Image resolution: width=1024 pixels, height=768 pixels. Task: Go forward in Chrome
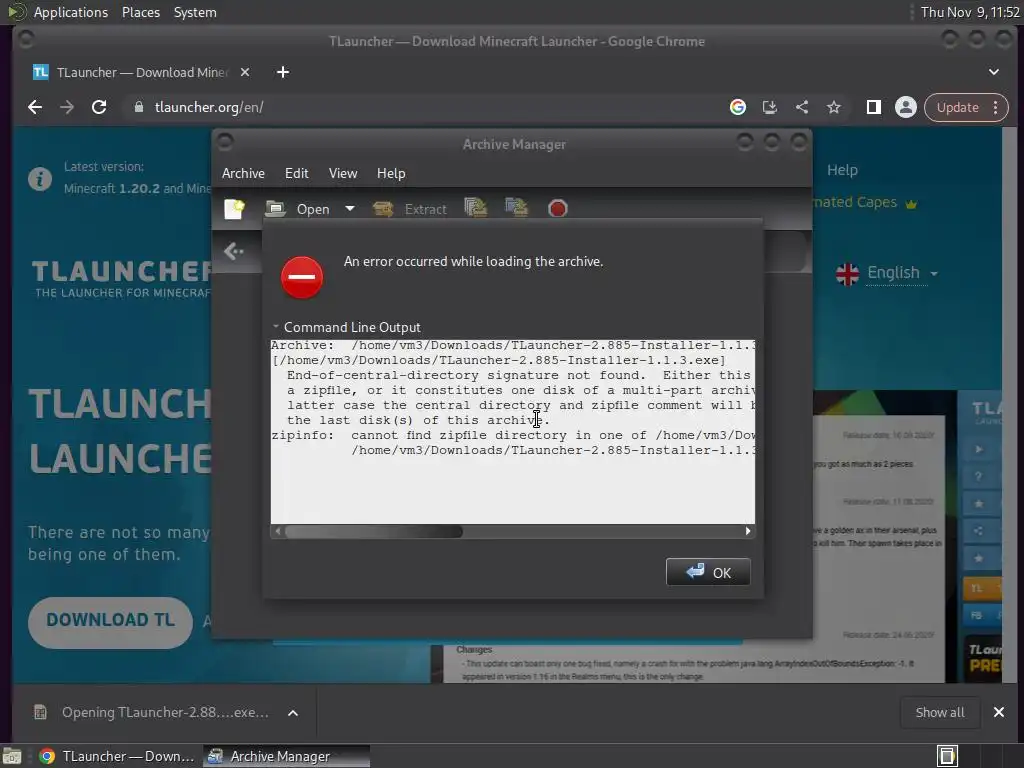[x=67, y=107]
